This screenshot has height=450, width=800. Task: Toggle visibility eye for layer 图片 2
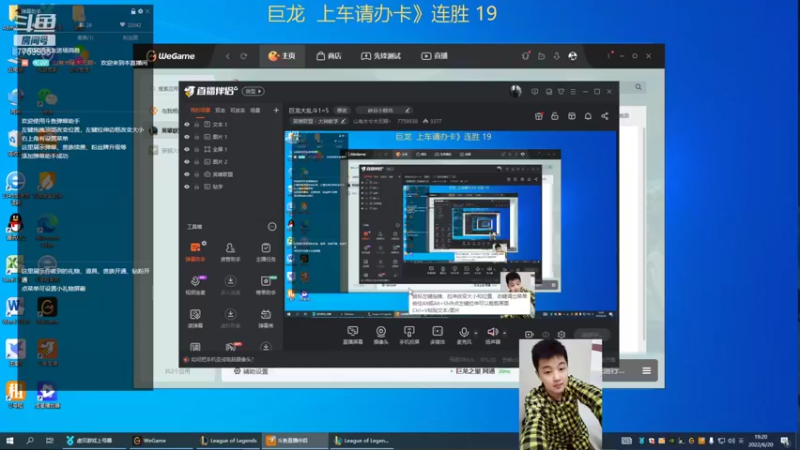[187, 162]
